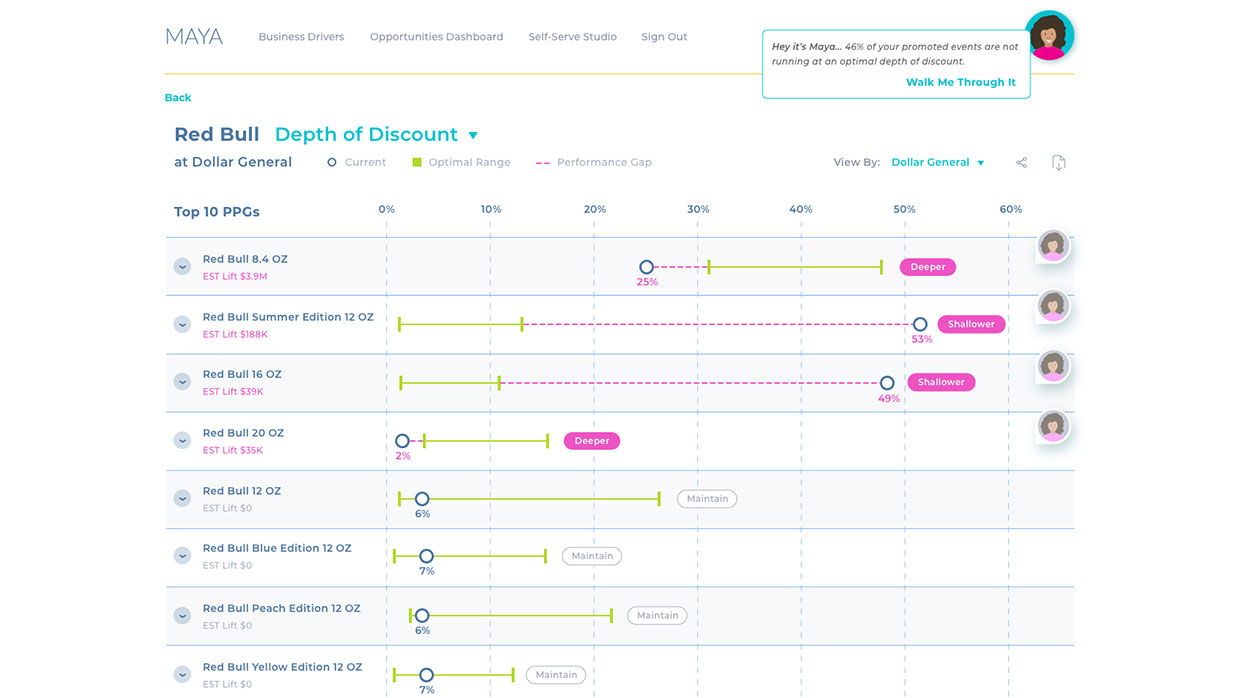This screenshot has width=1240, height=698.
Task: Expand the Red Bull 12 OZ row
Action: pyautogui.click(x=182, y=498)
